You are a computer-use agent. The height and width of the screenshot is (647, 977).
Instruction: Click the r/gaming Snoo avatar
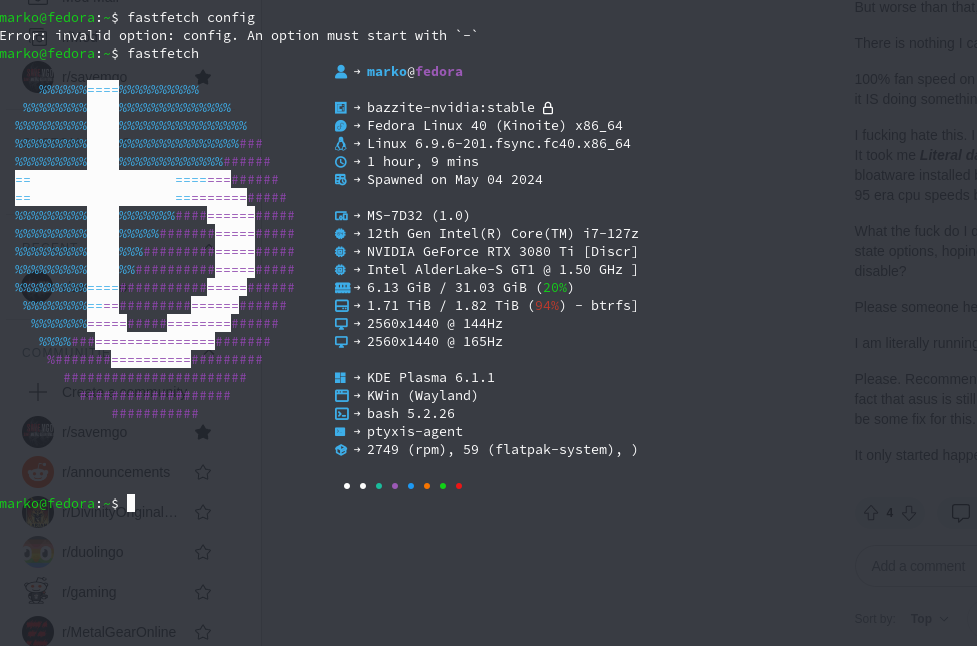coord(38,592)
